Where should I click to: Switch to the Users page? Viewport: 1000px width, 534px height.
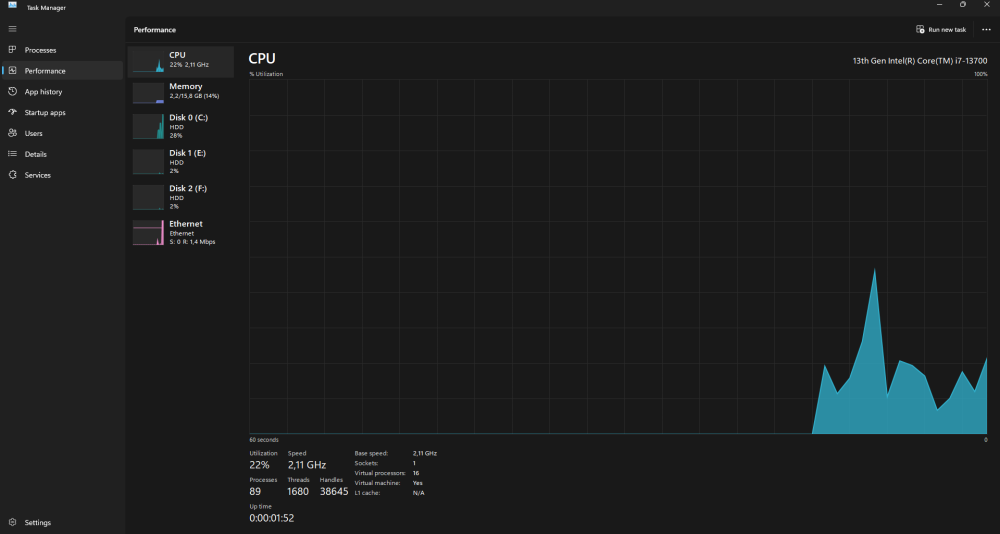62,133
